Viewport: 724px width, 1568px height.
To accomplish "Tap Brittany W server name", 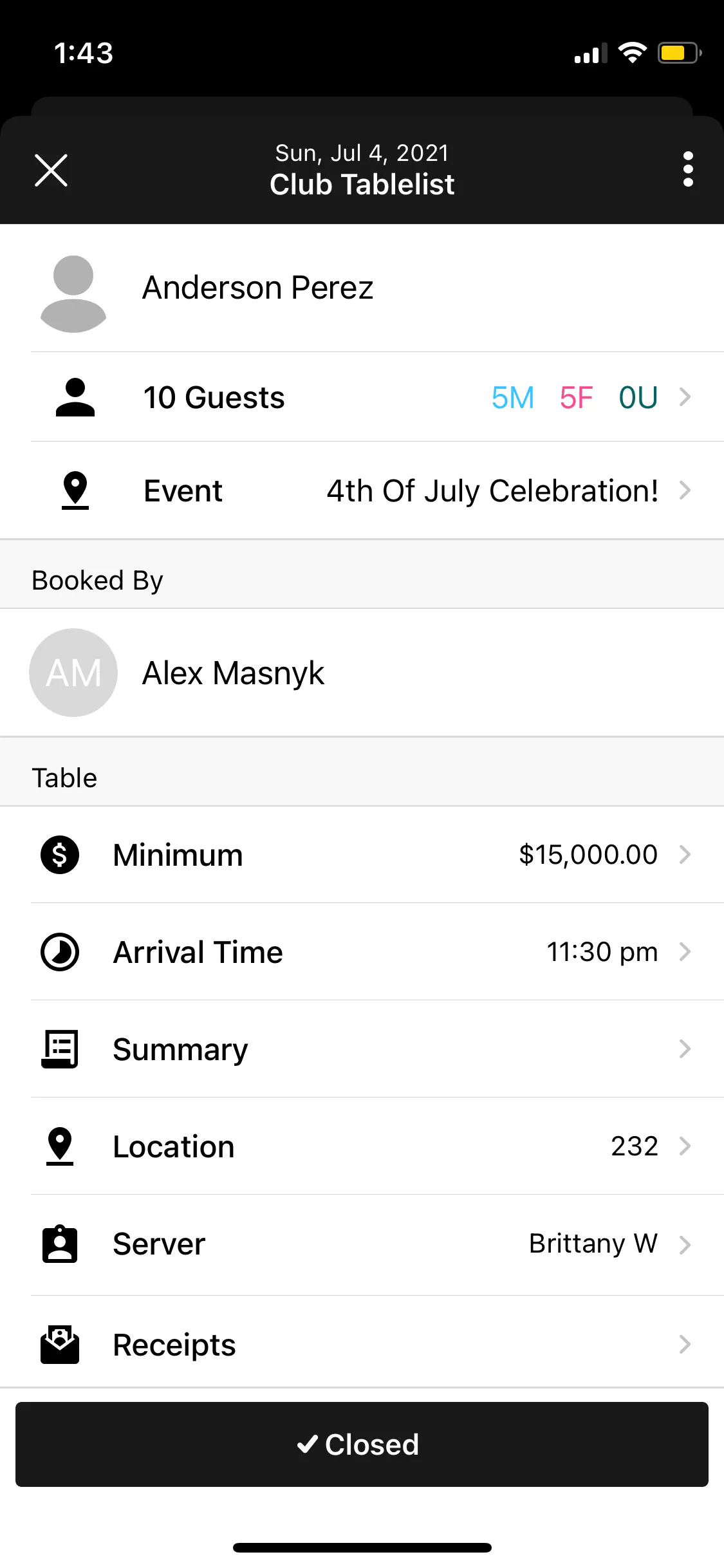I will [593, 1244].
